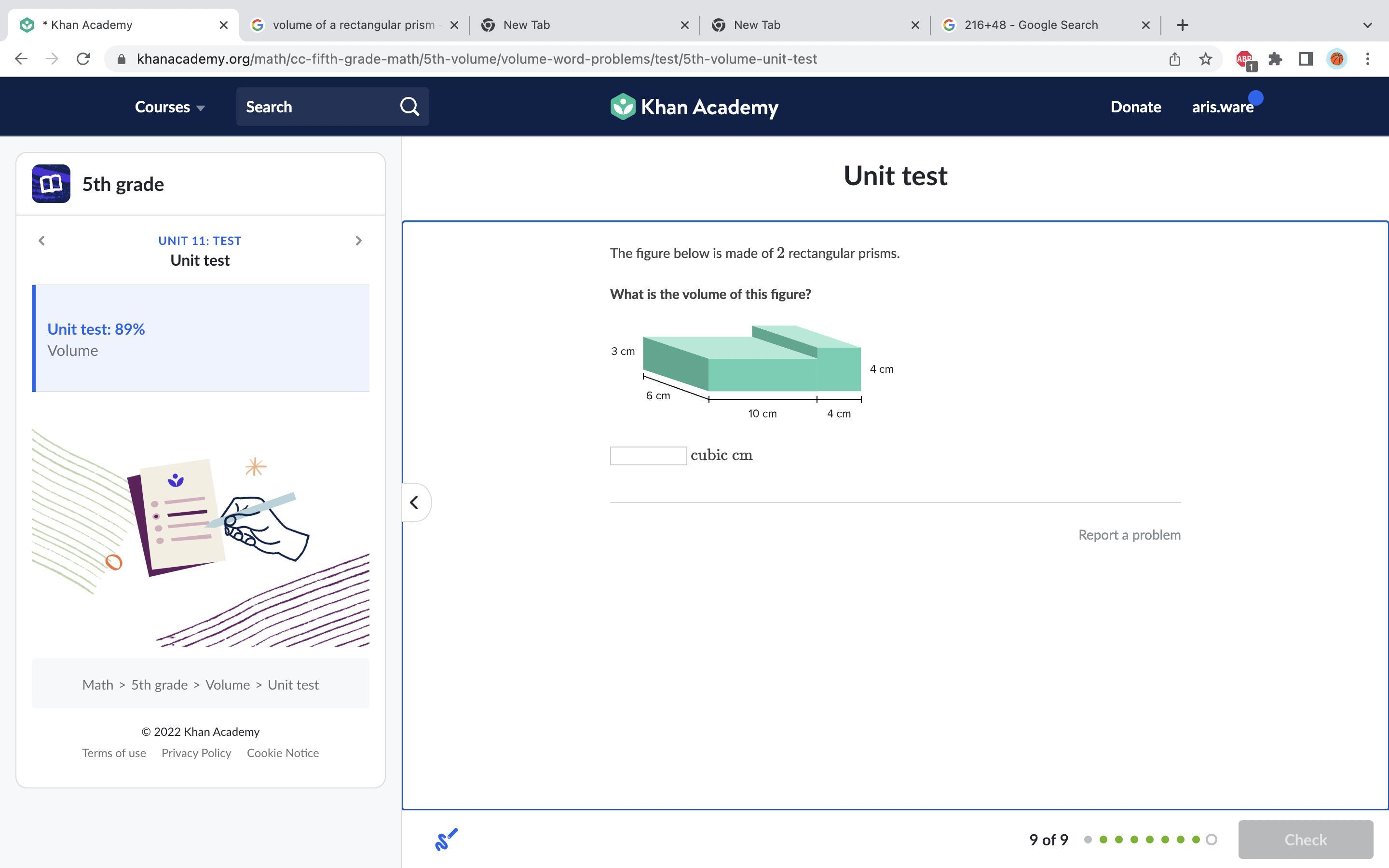Toggle the browser side panel icon
The height and width of the screenshot is (868, 1389).
[x=1306, y=59]
